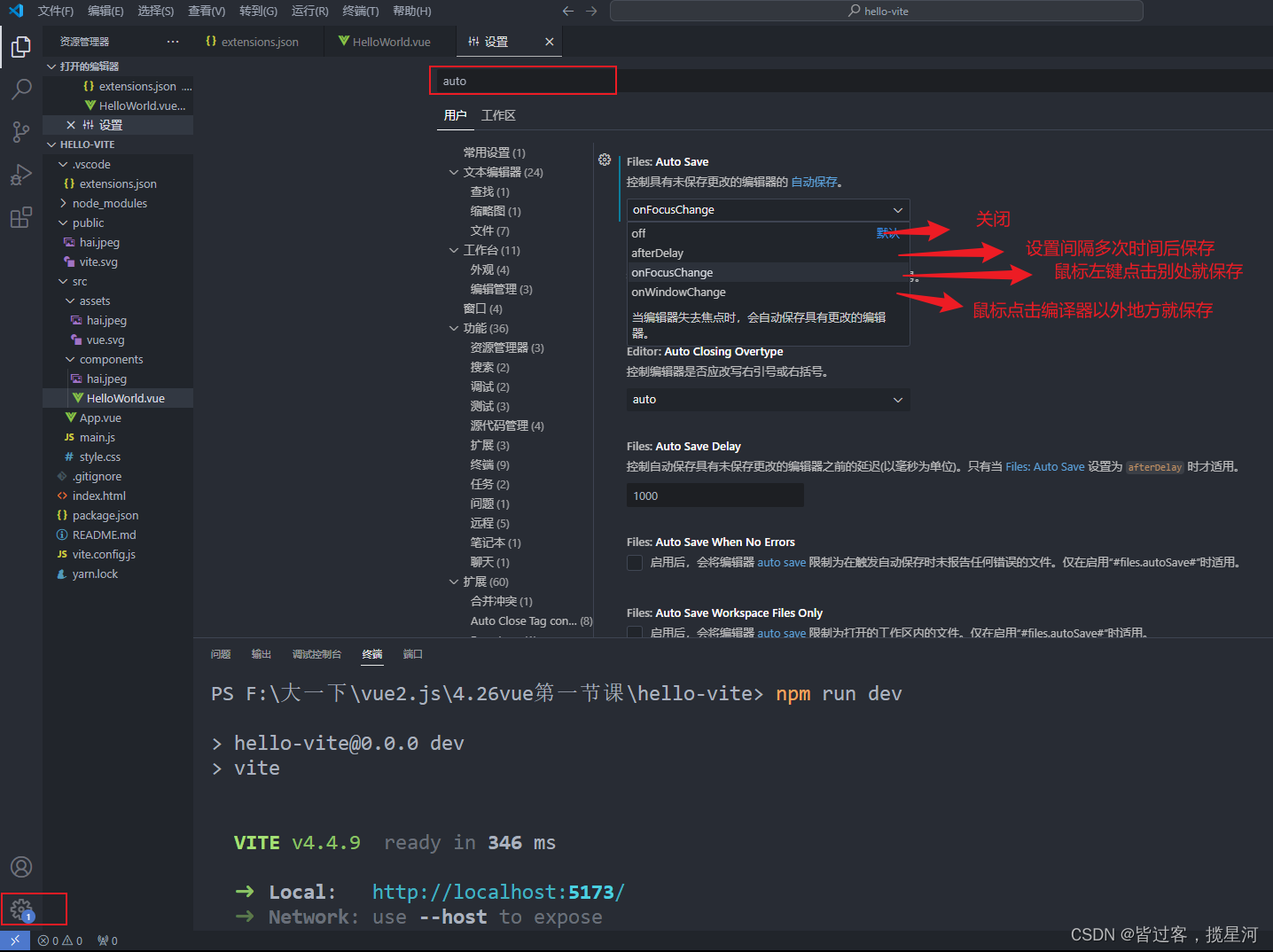Screen dimensions: 1273x952
Task: Open the Files: Auto Save dropdown
Action: pos(768,209)
